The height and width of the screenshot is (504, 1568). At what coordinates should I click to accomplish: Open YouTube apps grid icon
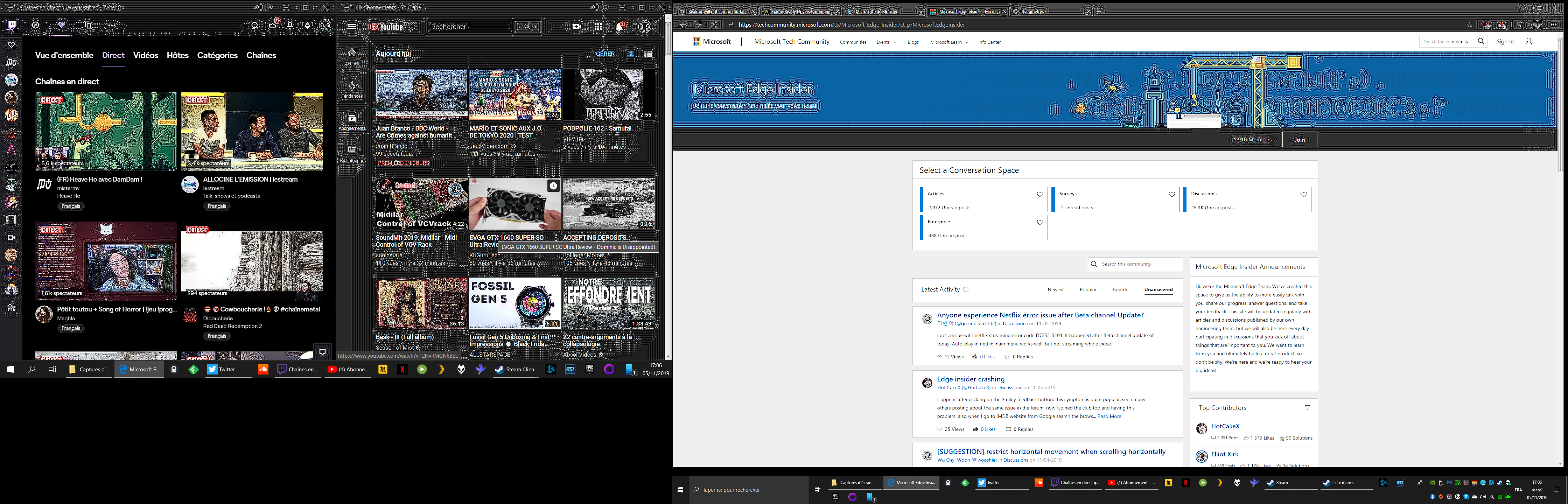[x=598, y=27]
